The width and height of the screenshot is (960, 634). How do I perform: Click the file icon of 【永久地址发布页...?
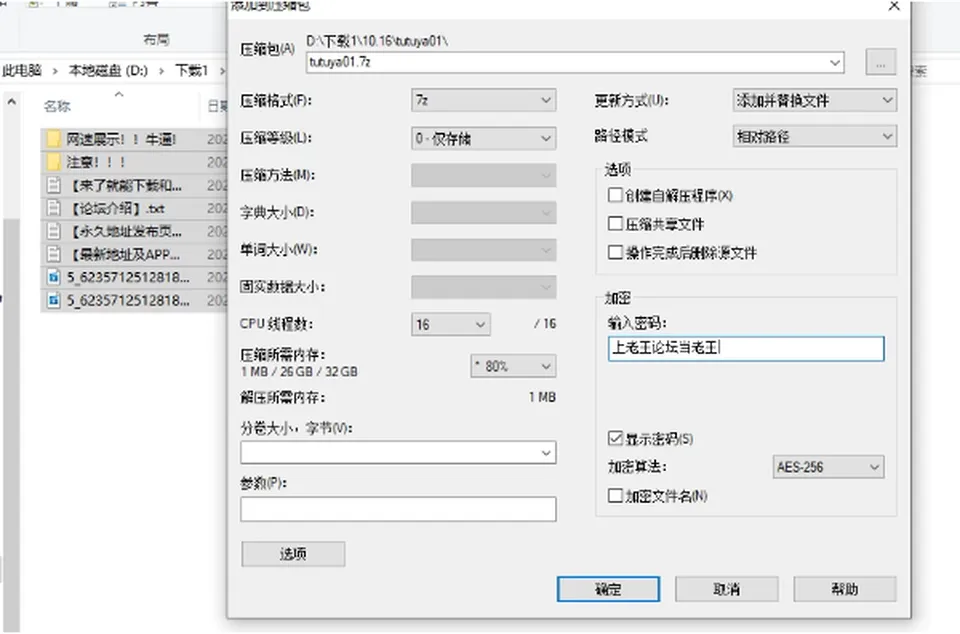pyautogui.click(x=54, y=232)
